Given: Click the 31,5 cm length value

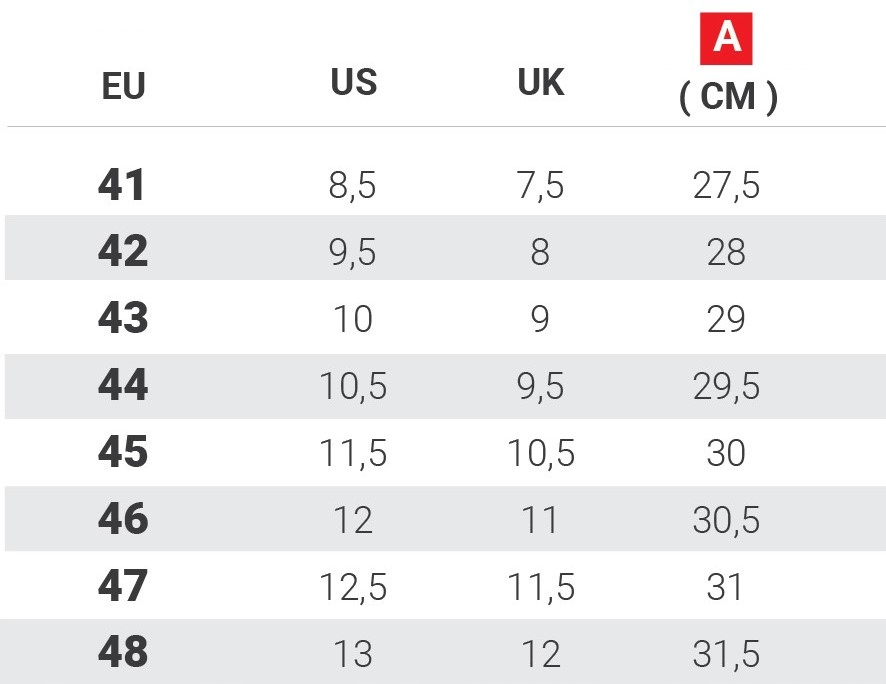Looking at the screenshot, I should click(727, 654).
